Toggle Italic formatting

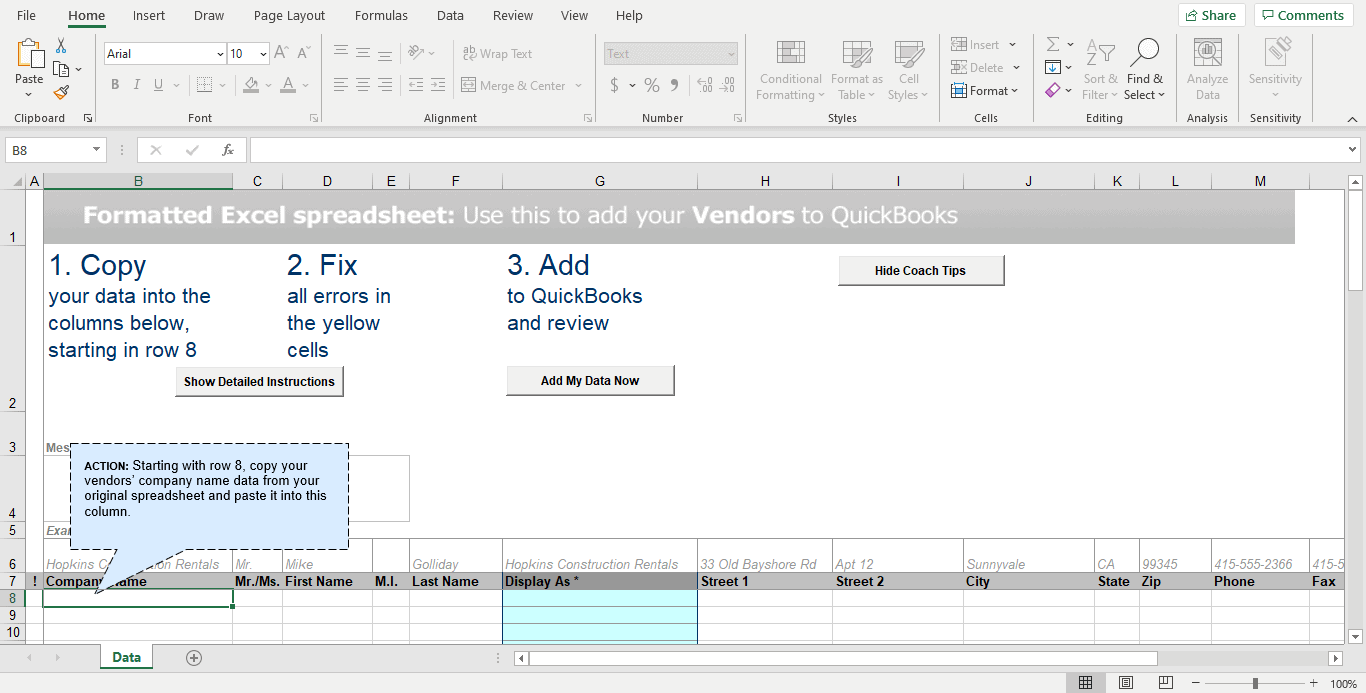[x=137, y=85]
